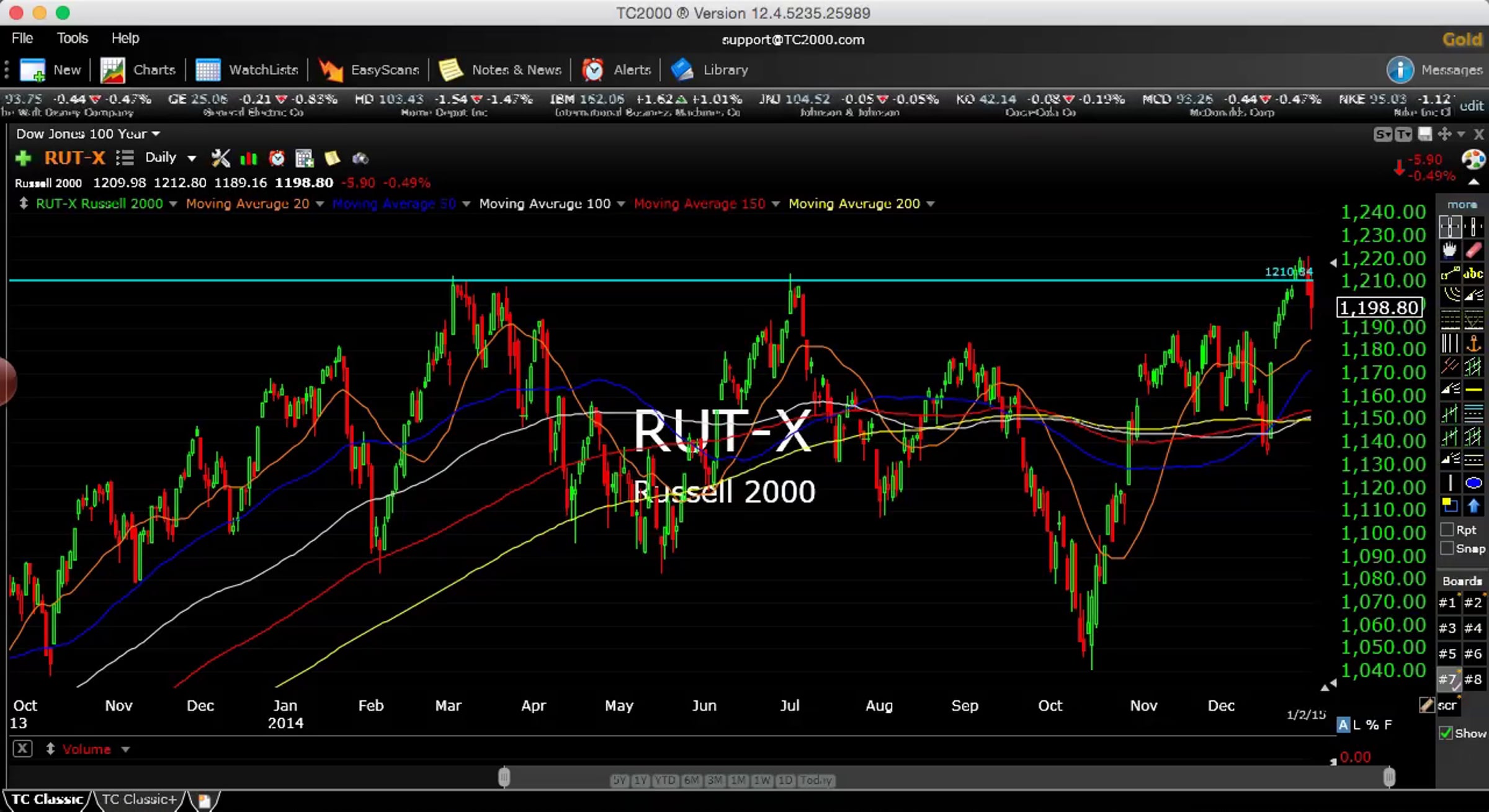Toggle the A arithmetic scale option
The width and height of the screenshot is (1489, 812).
click(1343, 725)
